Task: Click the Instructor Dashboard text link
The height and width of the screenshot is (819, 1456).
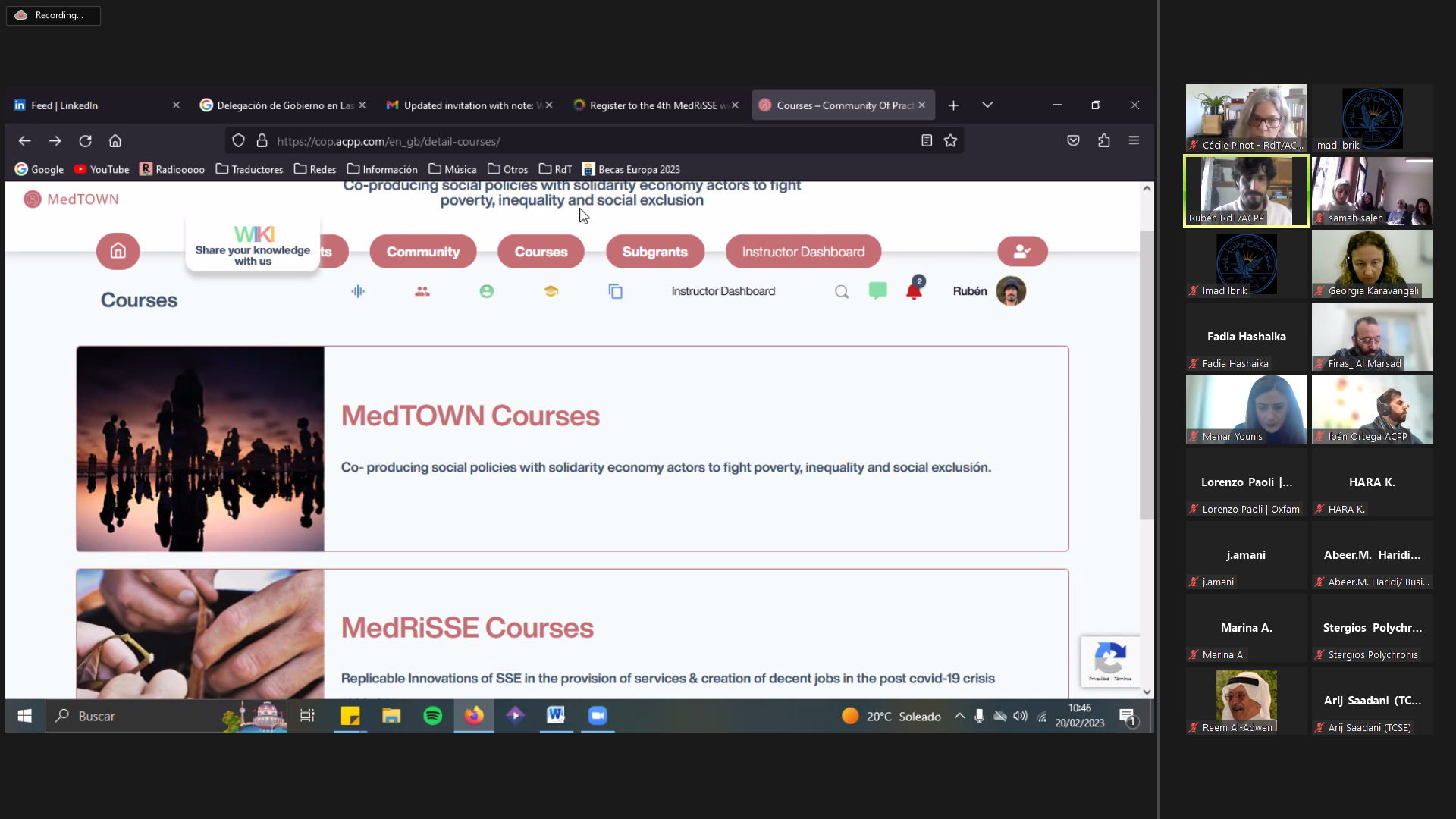Action: [723, 291]
